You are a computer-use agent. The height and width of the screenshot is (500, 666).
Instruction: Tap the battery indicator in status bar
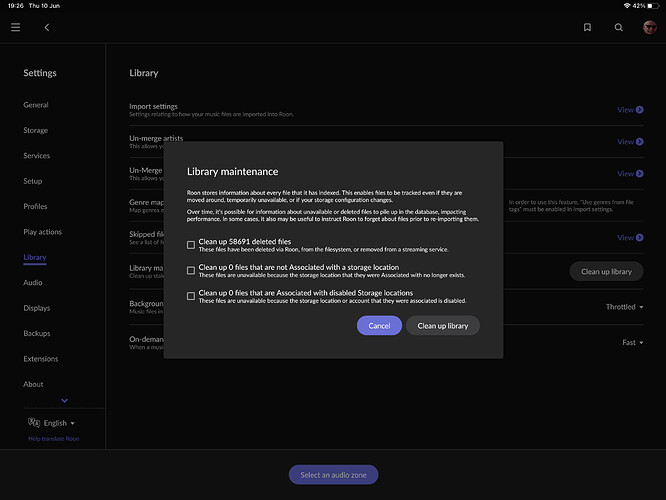click(x=652, y=6)
